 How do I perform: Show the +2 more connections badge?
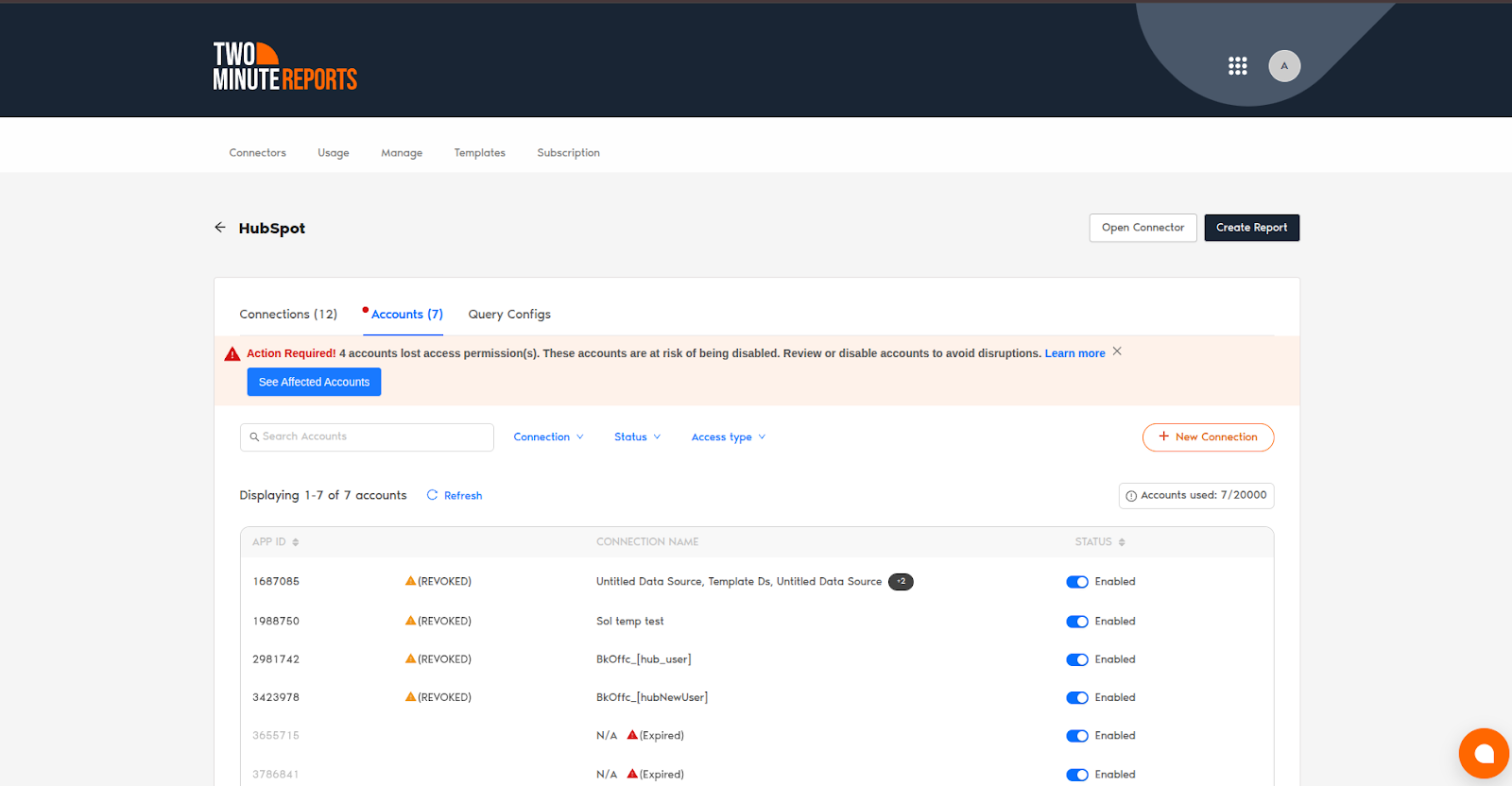pyautogui.click(x=901, y=582)
